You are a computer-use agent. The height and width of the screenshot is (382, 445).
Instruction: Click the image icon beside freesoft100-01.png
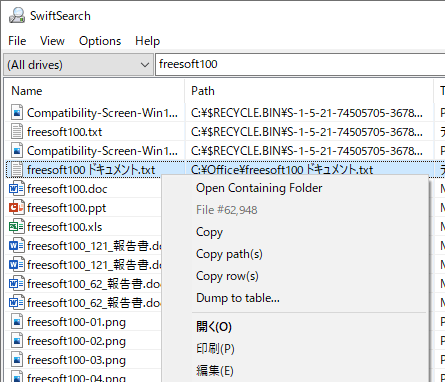17,322
